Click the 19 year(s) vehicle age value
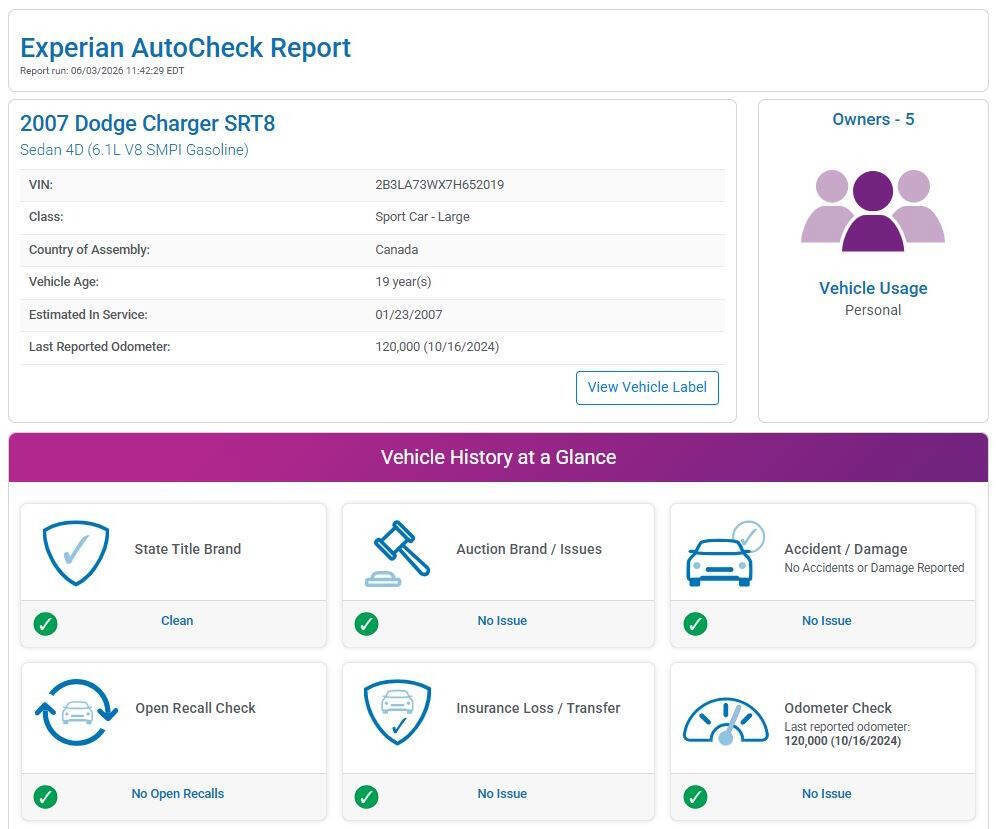Screen dimensions: 996x829 pos(403,281)
